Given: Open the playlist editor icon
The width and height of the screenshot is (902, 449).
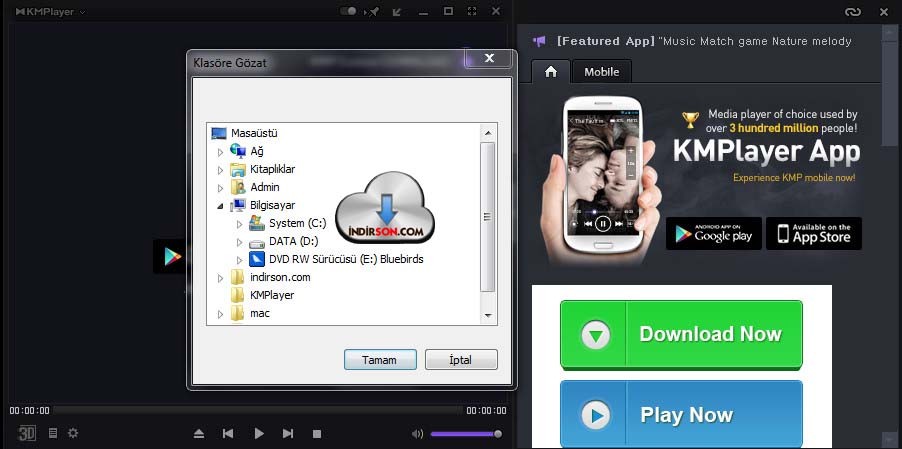Looking at the screenshot, I should coord(52,433).
